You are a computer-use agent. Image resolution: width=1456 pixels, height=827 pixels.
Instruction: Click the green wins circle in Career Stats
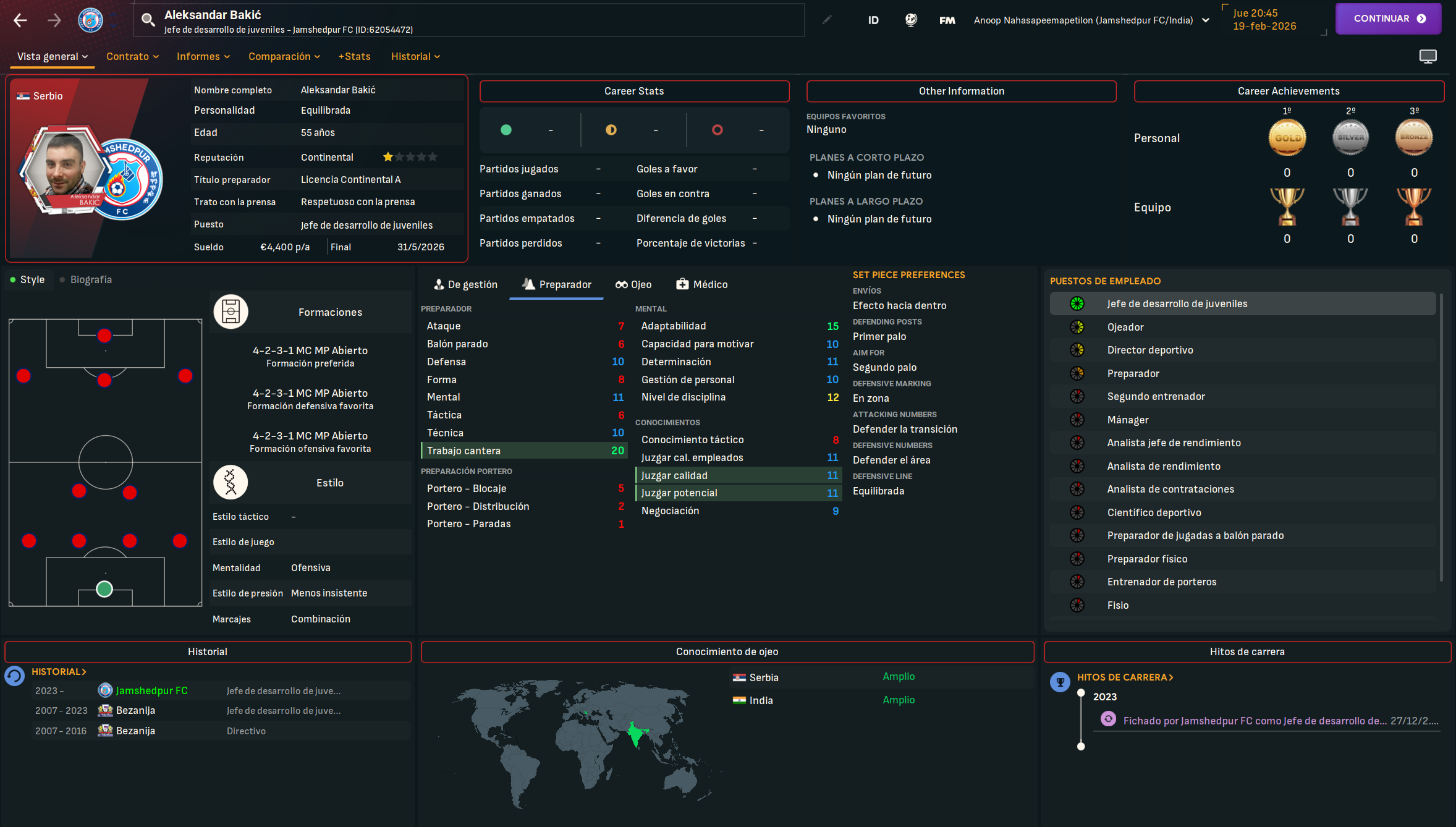point(506,130)
